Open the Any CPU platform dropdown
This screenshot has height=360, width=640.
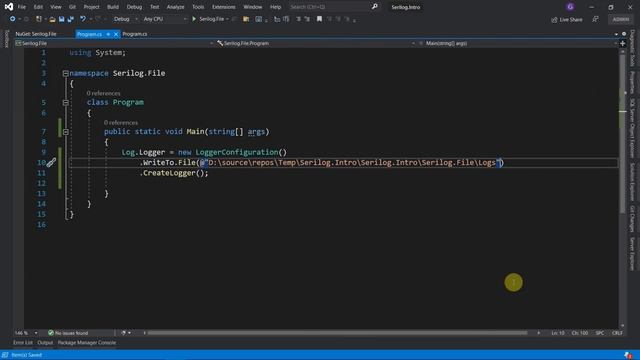164,19
